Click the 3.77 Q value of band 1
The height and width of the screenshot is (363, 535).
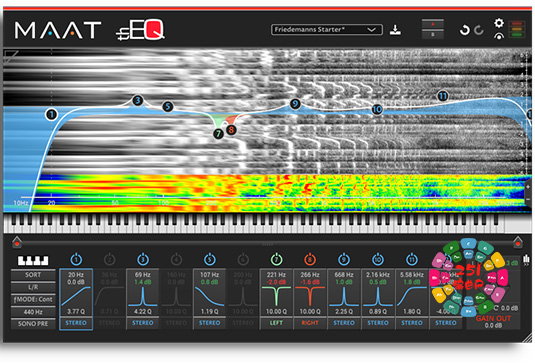pos(76,311)
